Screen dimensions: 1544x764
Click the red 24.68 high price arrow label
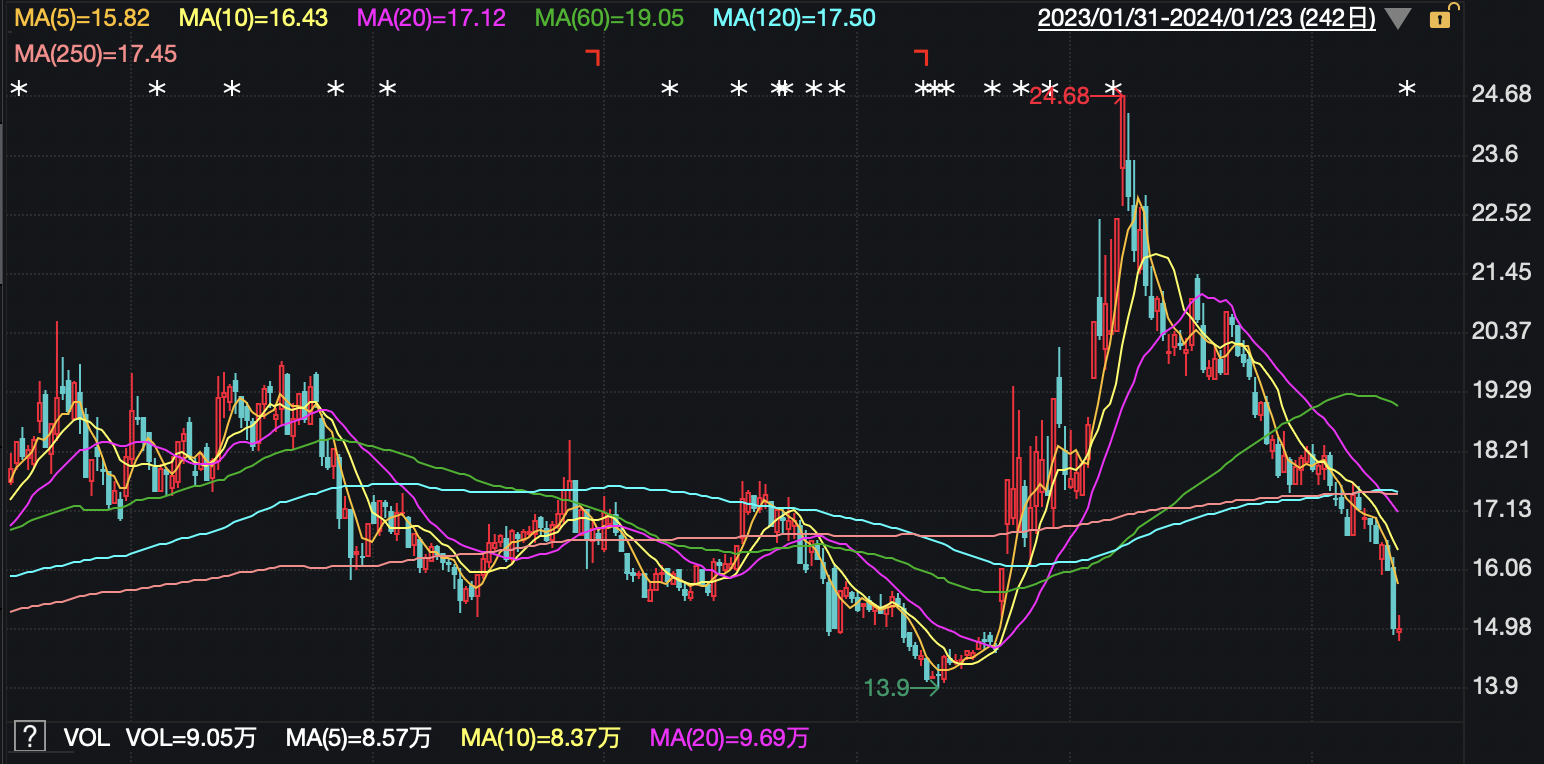[1060, 97]
